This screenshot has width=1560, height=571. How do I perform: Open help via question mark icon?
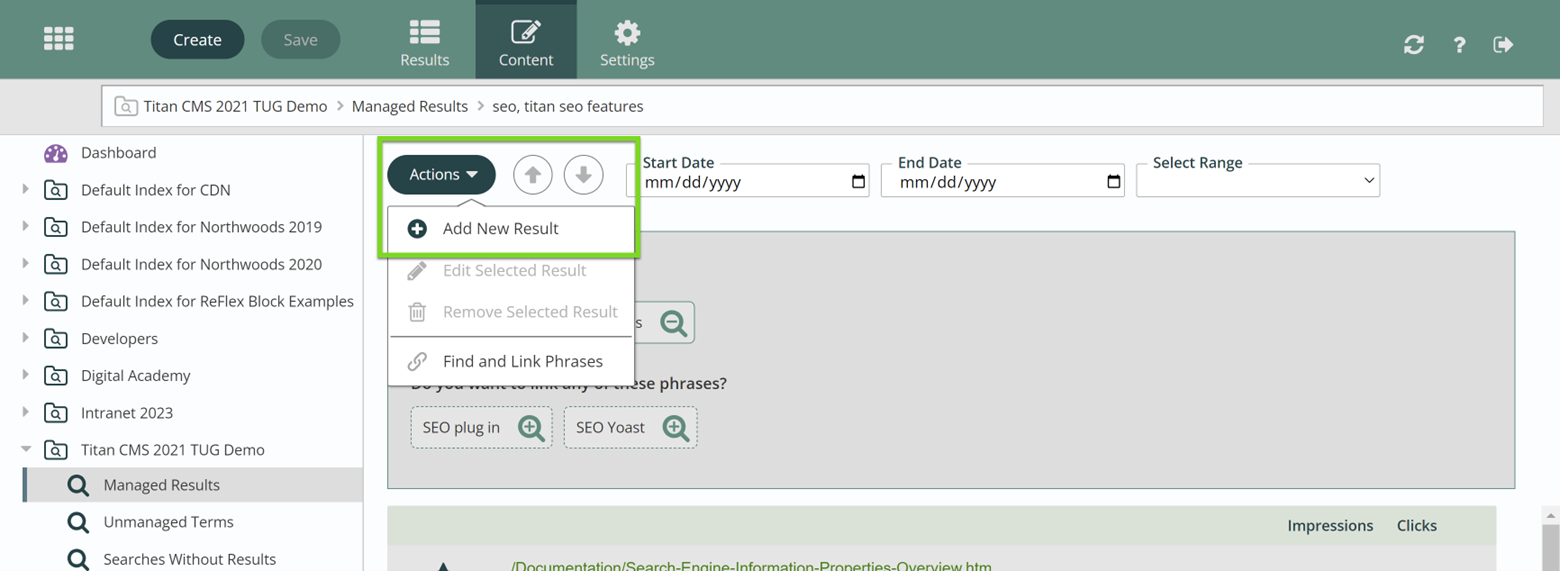tap(1459, 44)
